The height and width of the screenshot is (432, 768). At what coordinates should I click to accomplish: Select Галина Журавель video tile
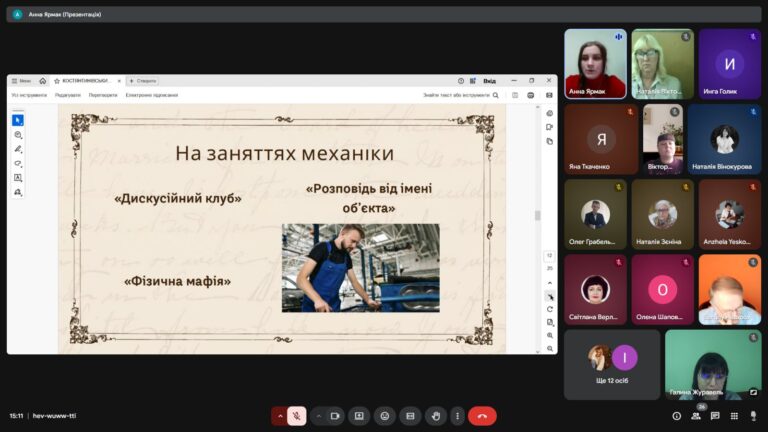(x=713, y=364)
